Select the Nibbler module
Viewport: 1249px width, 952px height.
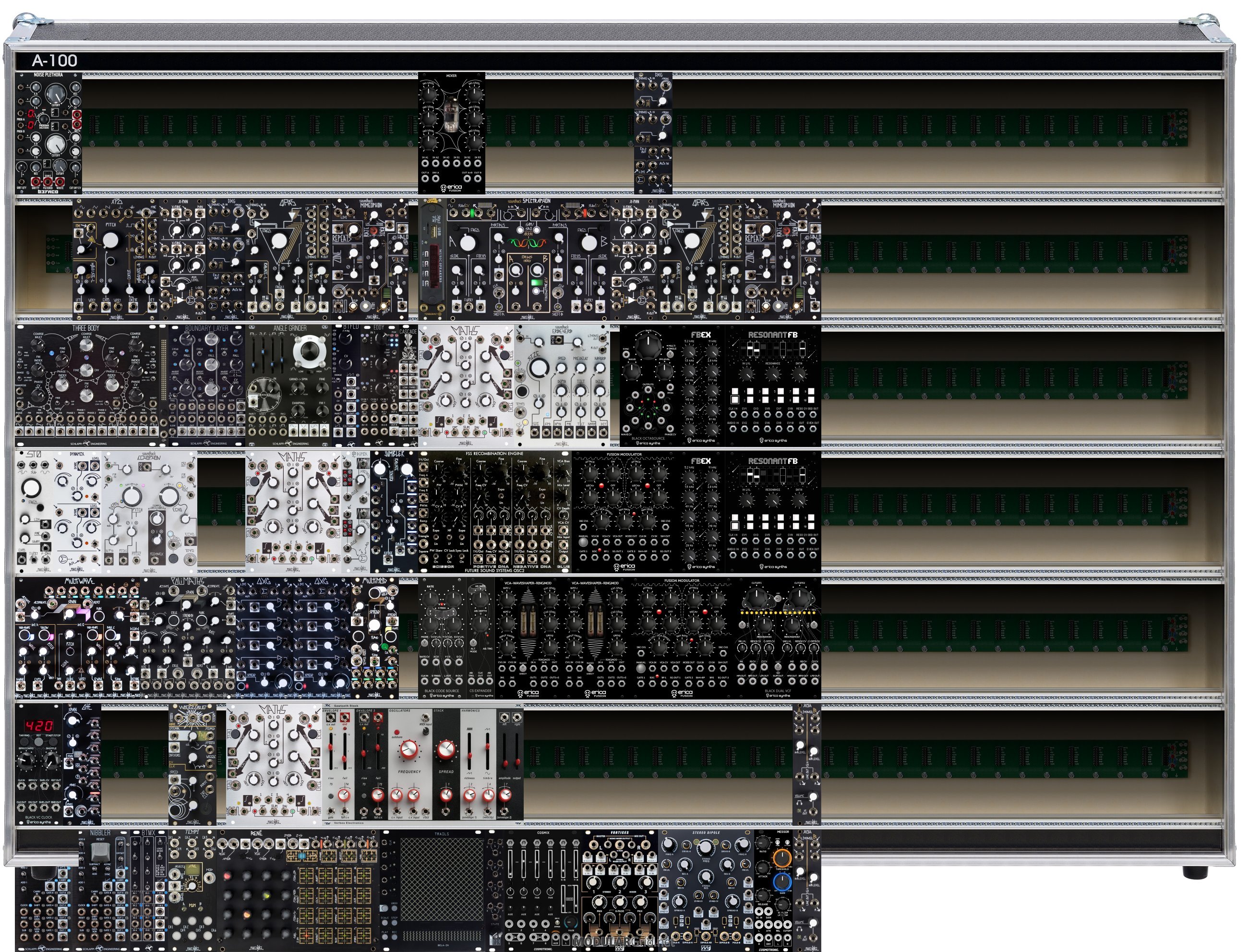103,892
